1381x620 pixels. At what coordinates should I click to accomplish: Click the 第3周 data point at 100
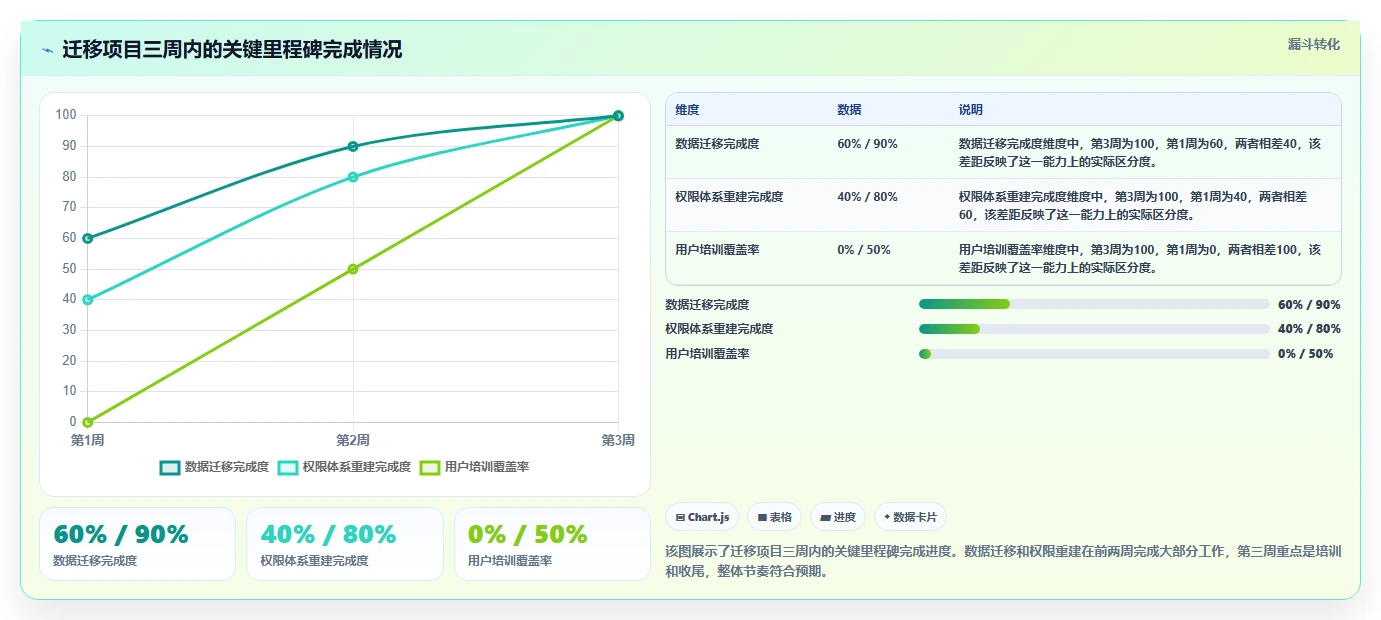[x=618, y=116]
